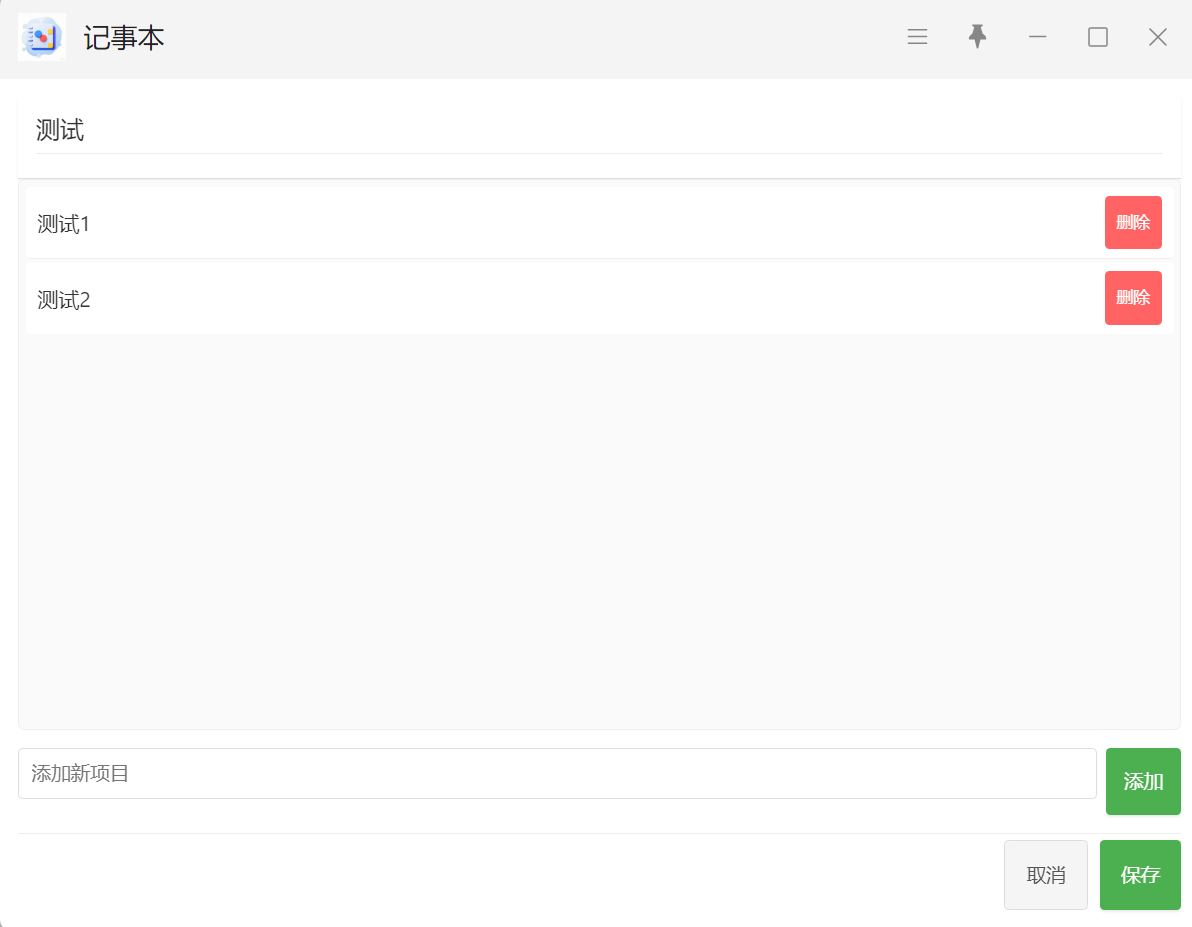The width and height of the screenshot is (1192, 927).
Task: Click the 记事本 app logo icon
Action: (42, 37)
